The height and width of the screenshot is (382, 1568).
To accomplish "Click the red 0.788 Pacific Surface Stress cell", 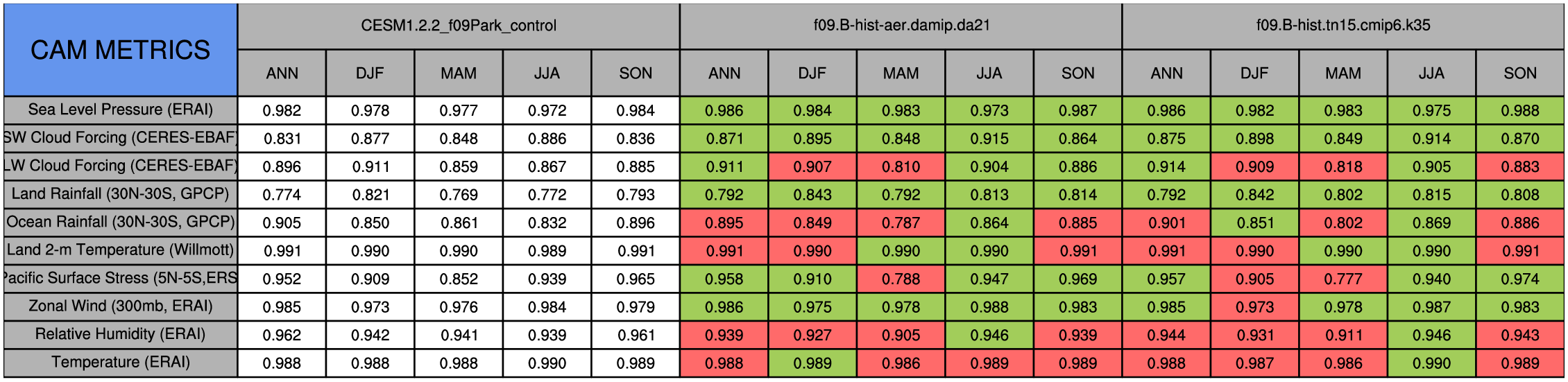I will 901,279.
